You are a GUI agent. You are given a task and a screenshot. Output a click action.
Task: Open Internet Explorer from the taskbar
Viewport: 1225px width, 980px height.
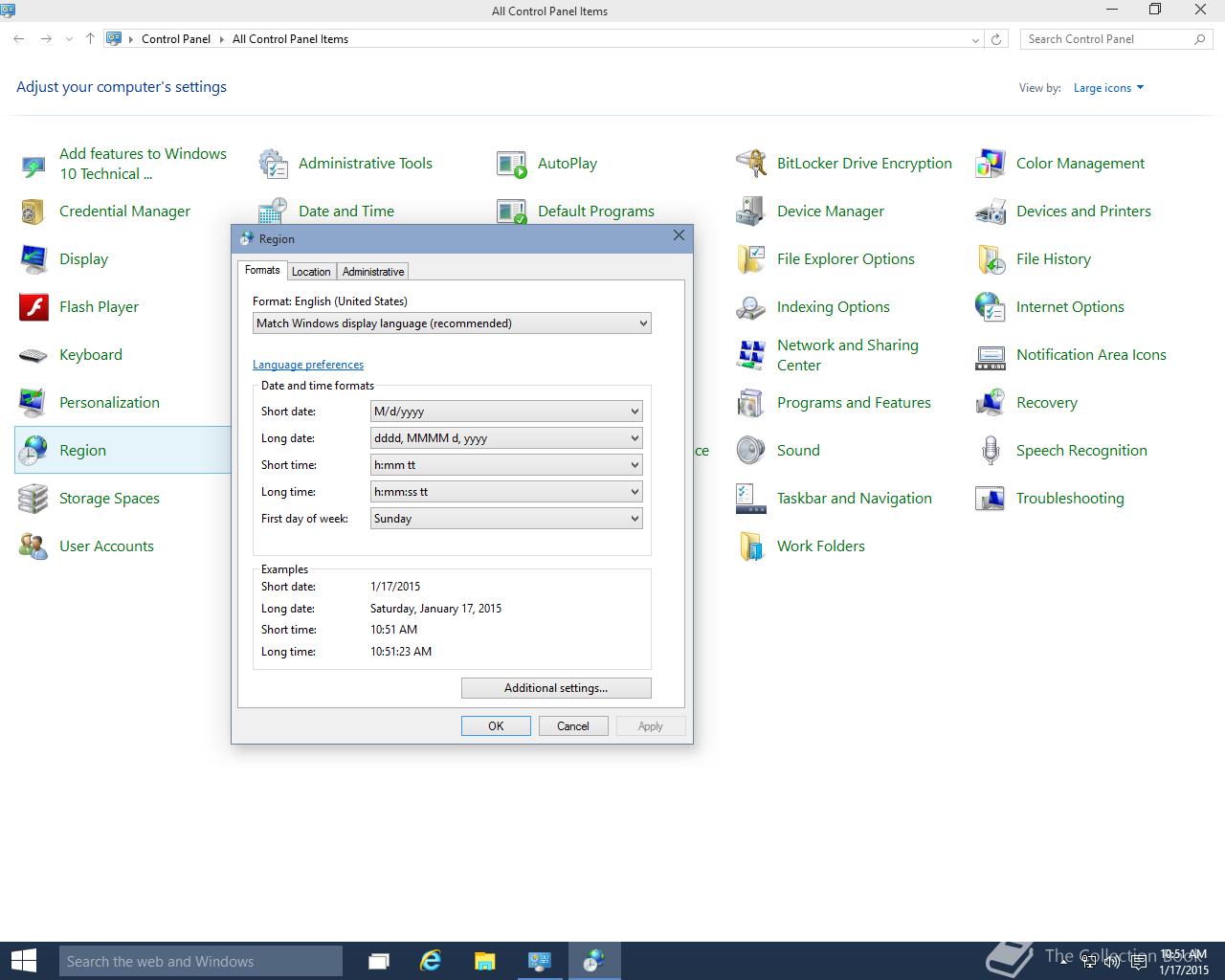click(431, 961)
